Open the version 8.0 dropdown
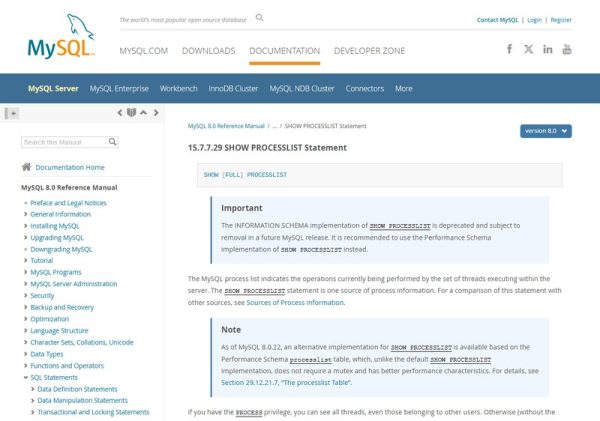This screenshot has height=421, width=600. coord(546,131)
